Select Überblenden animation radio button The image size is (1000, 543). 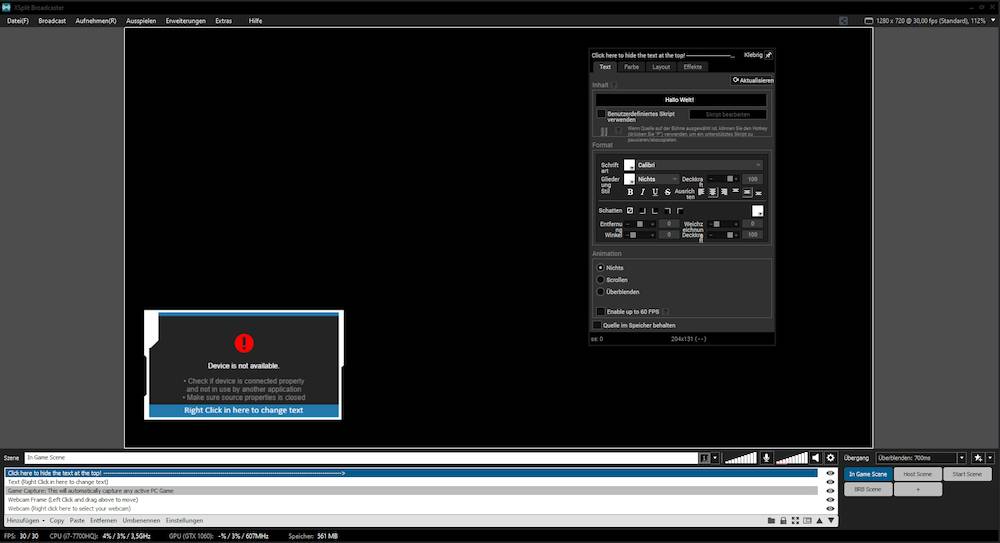click(600, 292)
